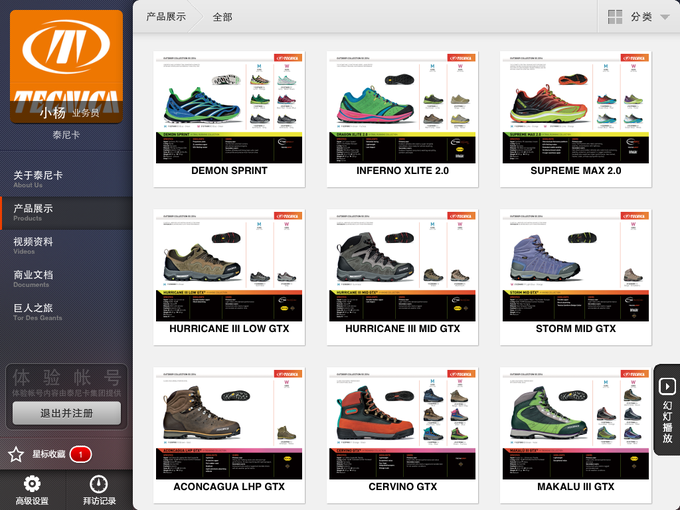Open 商业文档 Documents section

click(66, 279)
